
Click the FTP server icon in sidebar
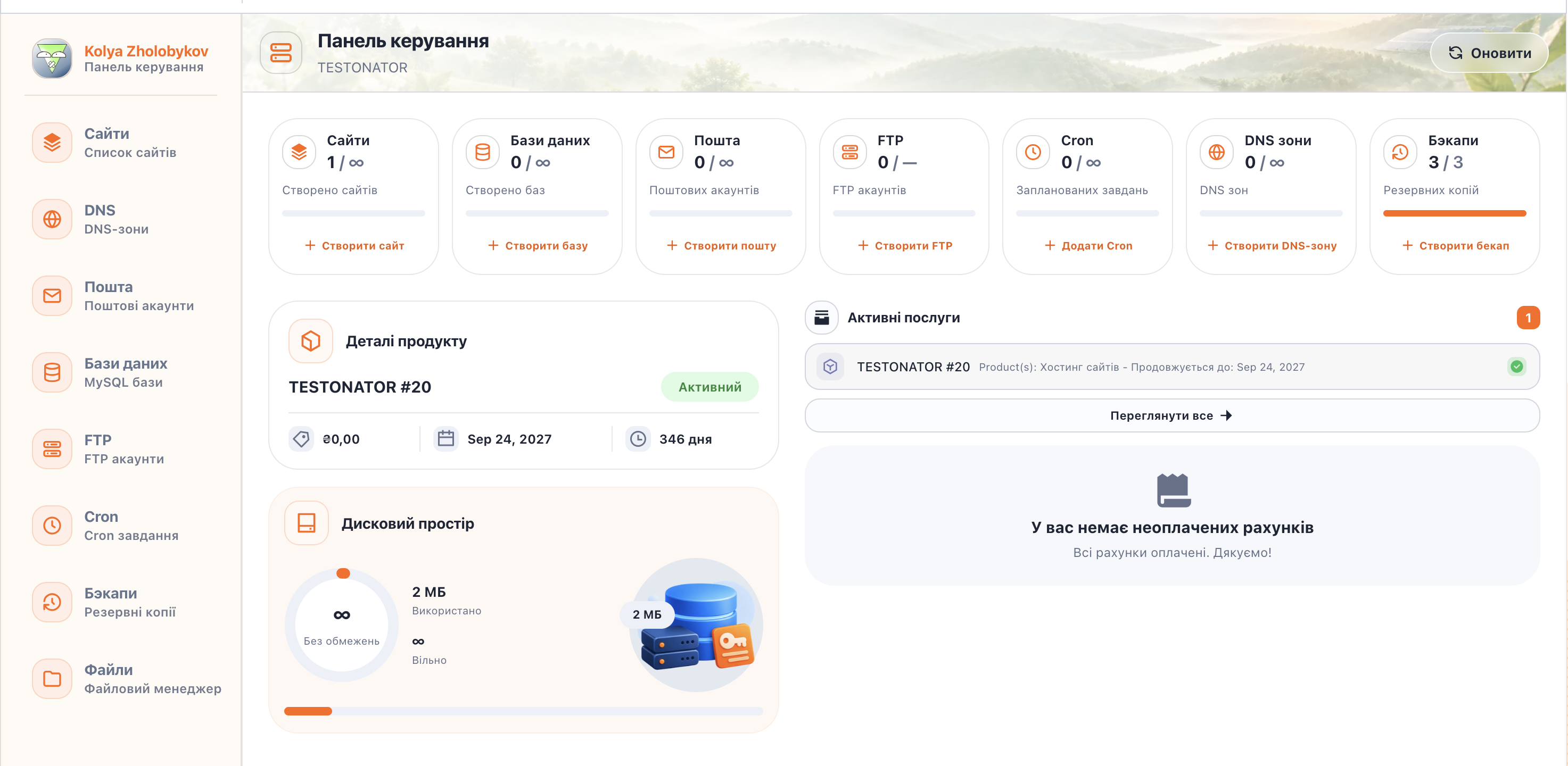pos(52,449)
